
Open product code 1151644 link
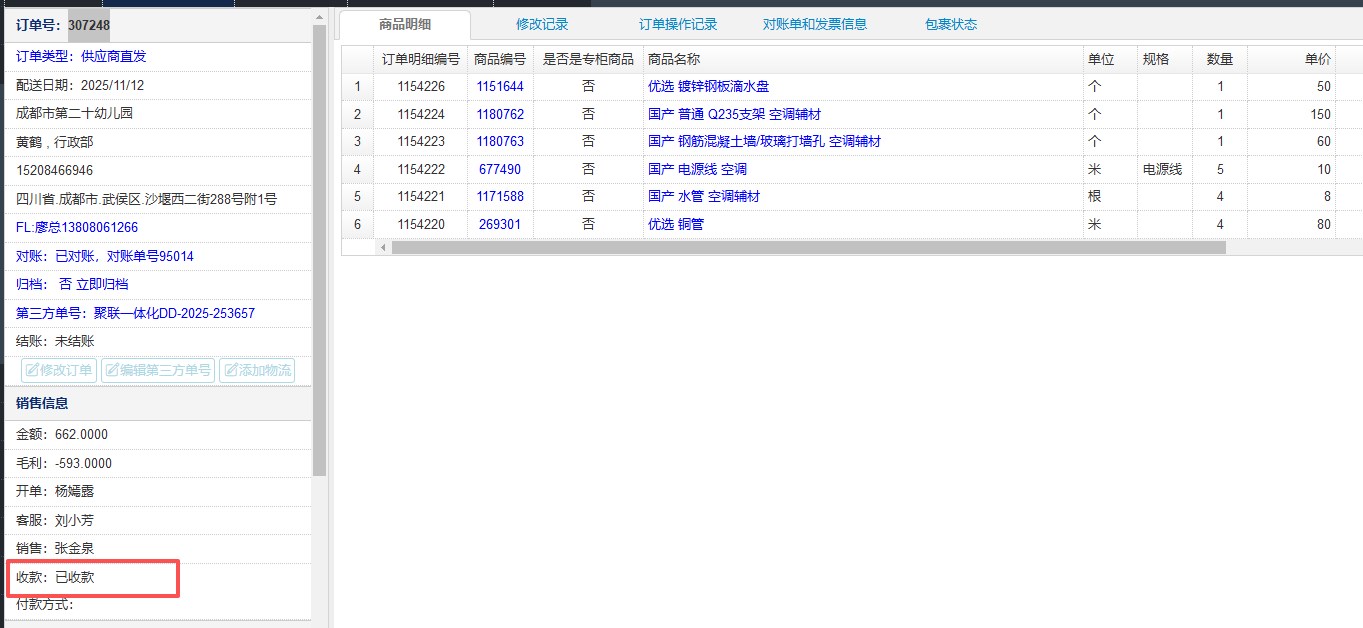click(x=500, y=87)
